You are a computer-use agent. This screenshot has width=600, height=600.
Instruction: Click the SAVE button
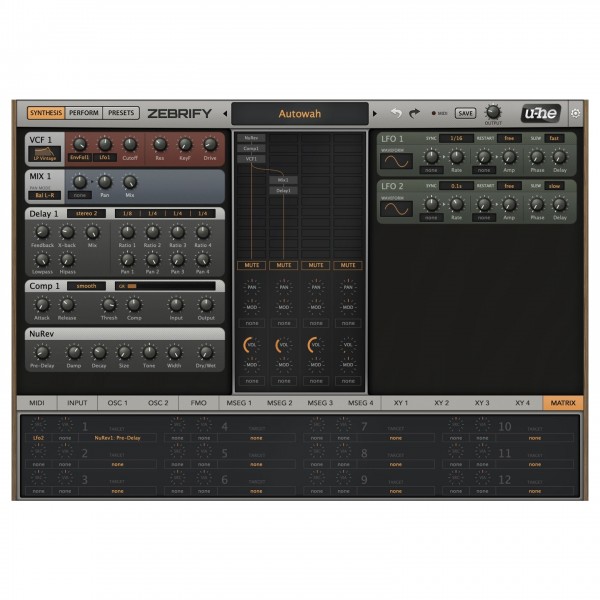pos(465,113)
